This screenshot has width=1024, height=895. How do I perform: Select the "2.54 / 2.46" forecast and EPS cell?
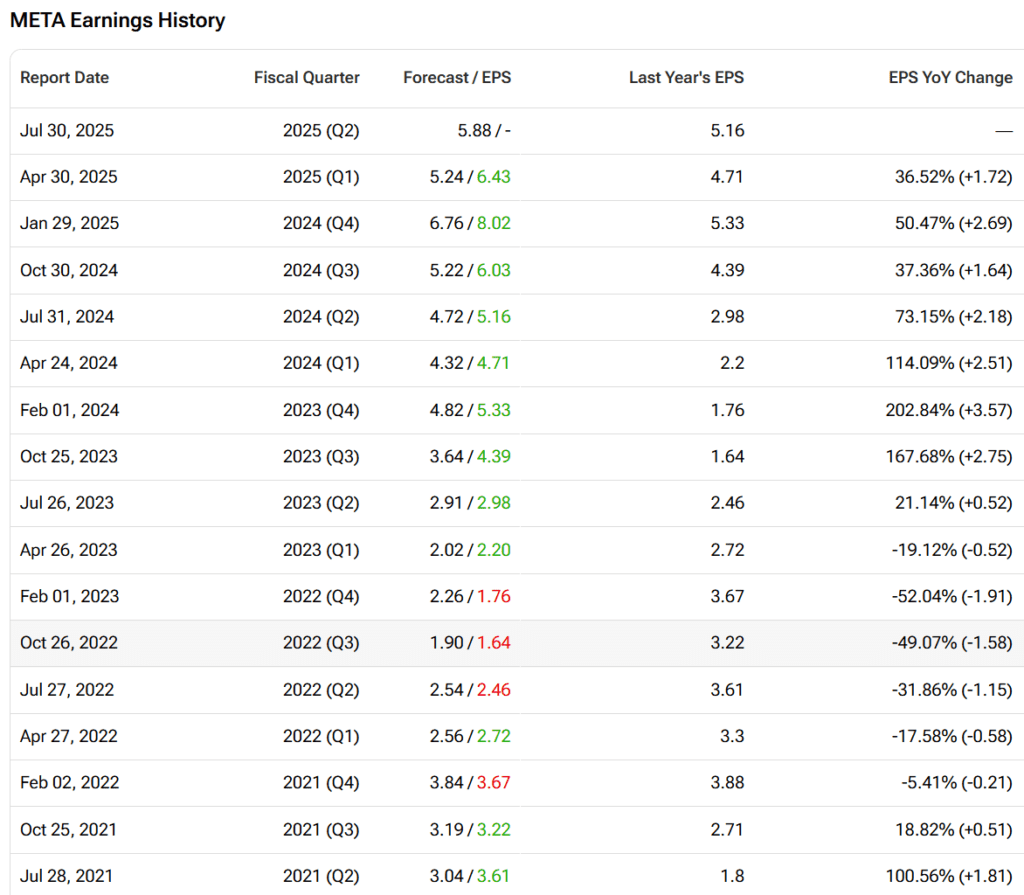[470, 690]
